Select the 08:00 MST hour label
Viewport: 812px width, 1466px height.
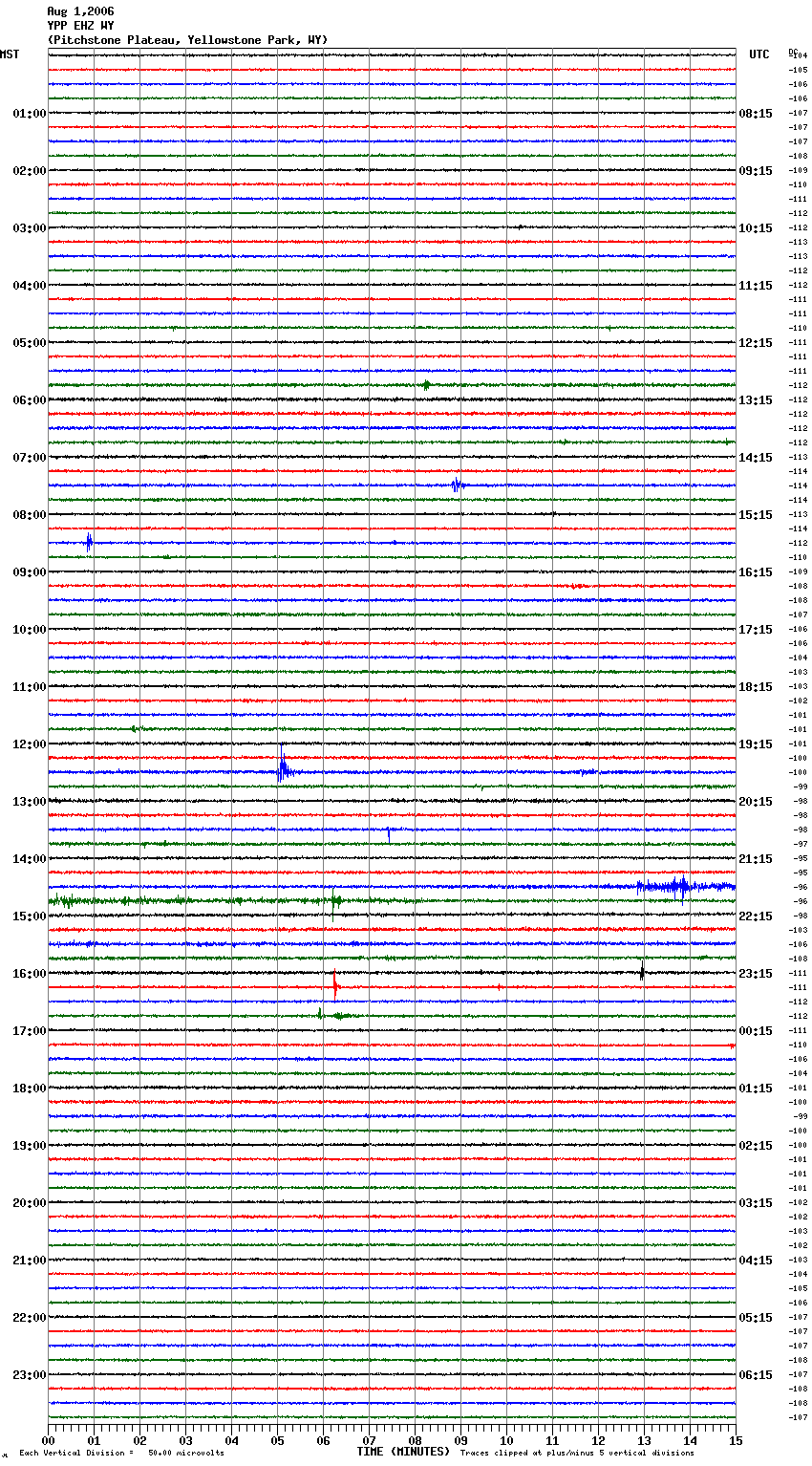click(x=30, y=515)
